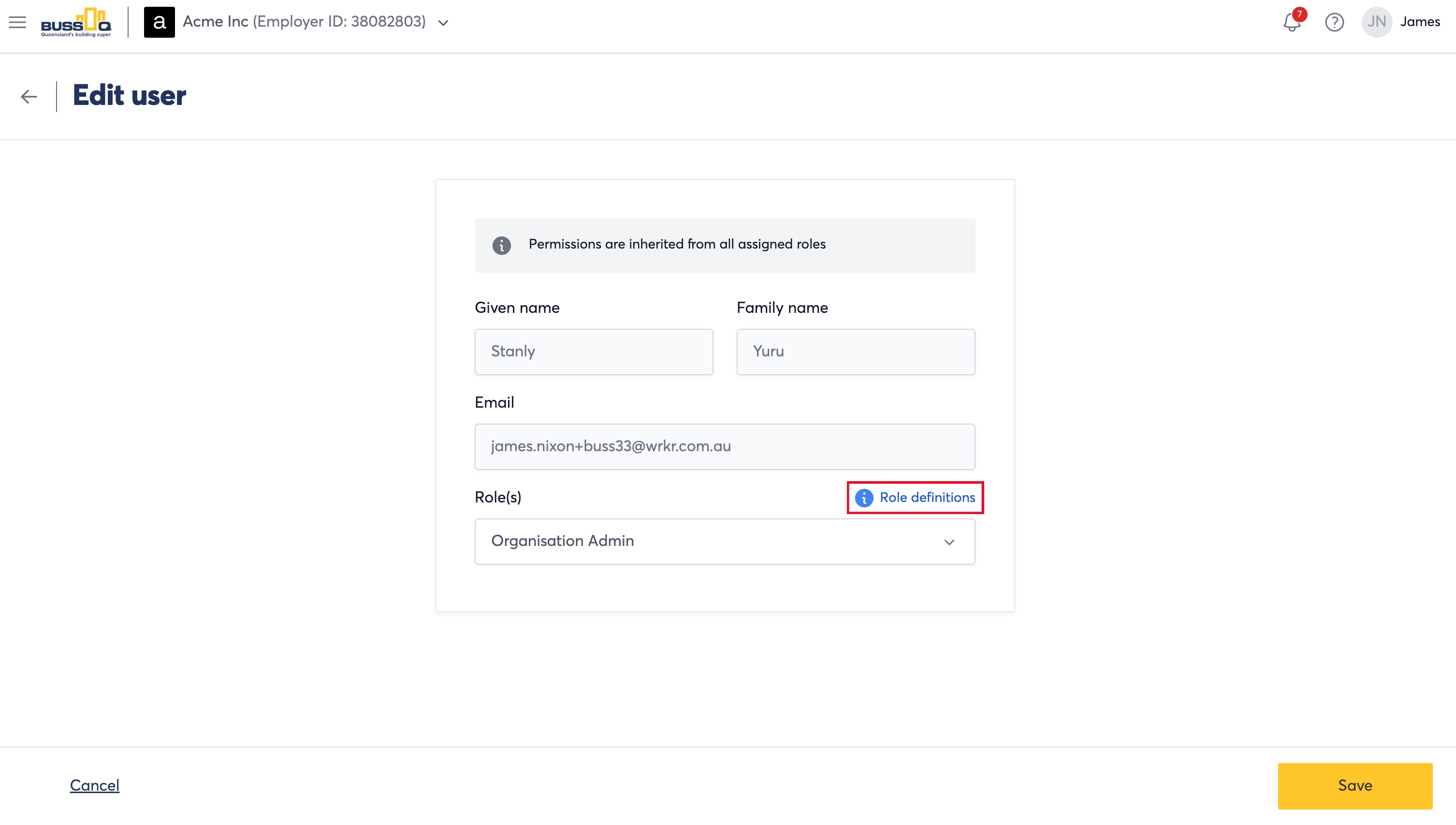Go back using the left arrow

(x=29, y=96)
